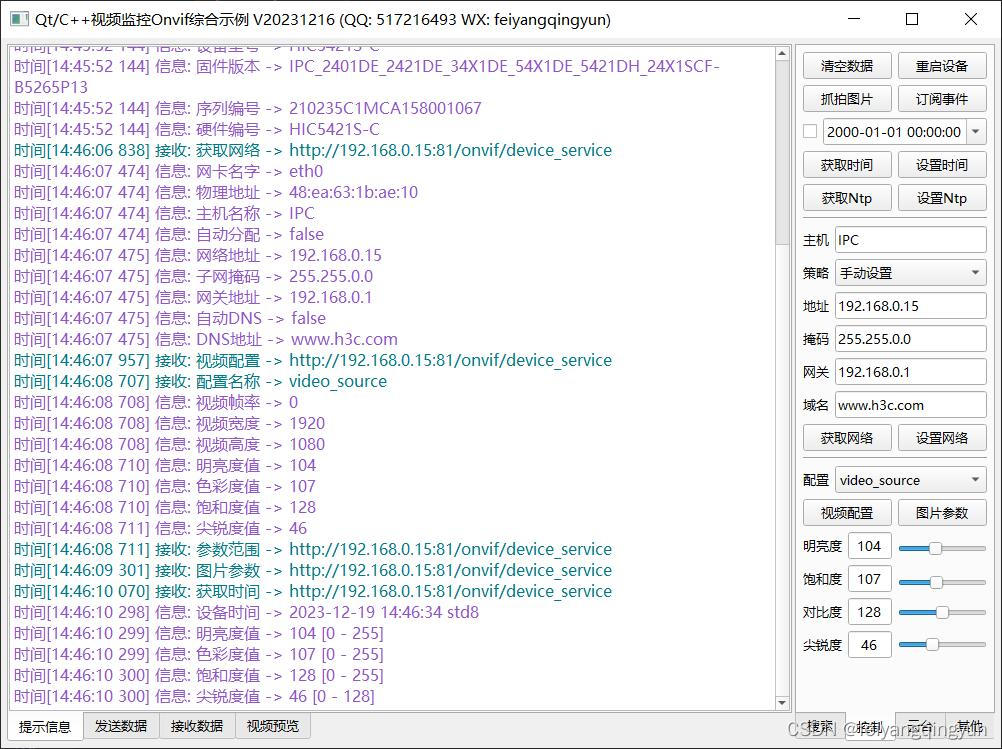The image size is (1002, 749).
Task: Click 设置Ntp to set NTP server
Action: click(x=942, y=197)
